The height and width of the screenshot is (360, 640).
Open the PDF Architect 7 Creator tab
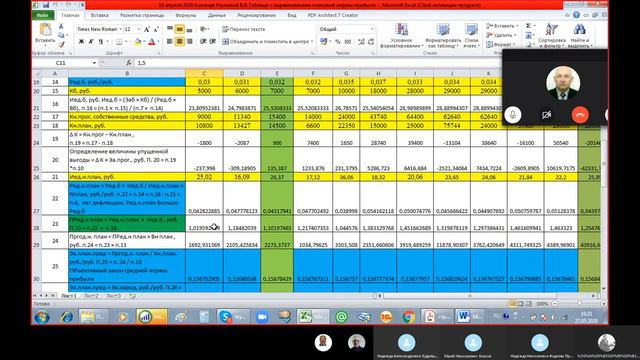pos(333,15)
